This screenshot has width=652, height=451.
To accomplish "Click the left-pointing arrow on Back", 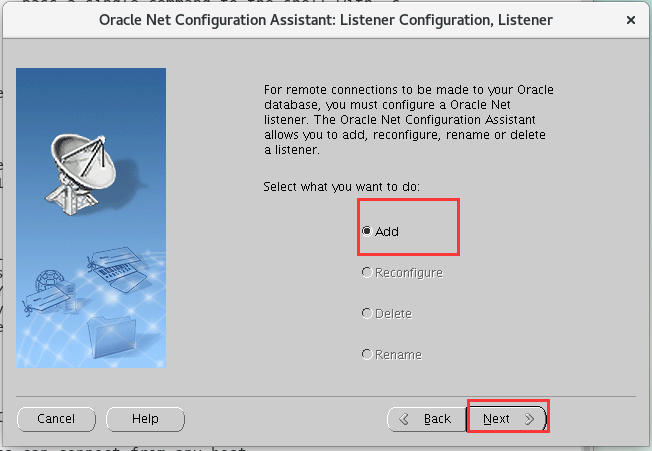I will [x=407, y=419].
